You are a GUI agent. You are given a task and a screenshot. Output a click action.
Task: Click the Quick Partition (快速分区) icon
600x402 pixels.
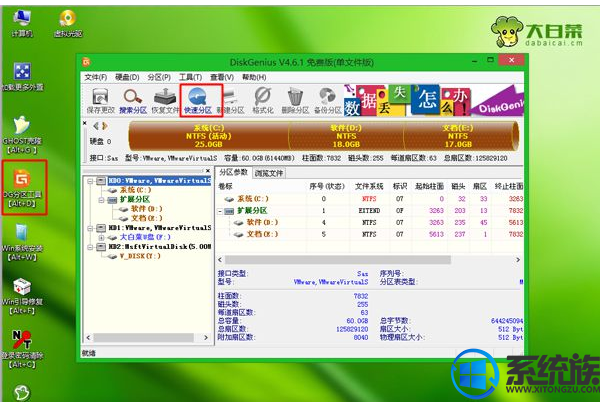pos(198,100)
